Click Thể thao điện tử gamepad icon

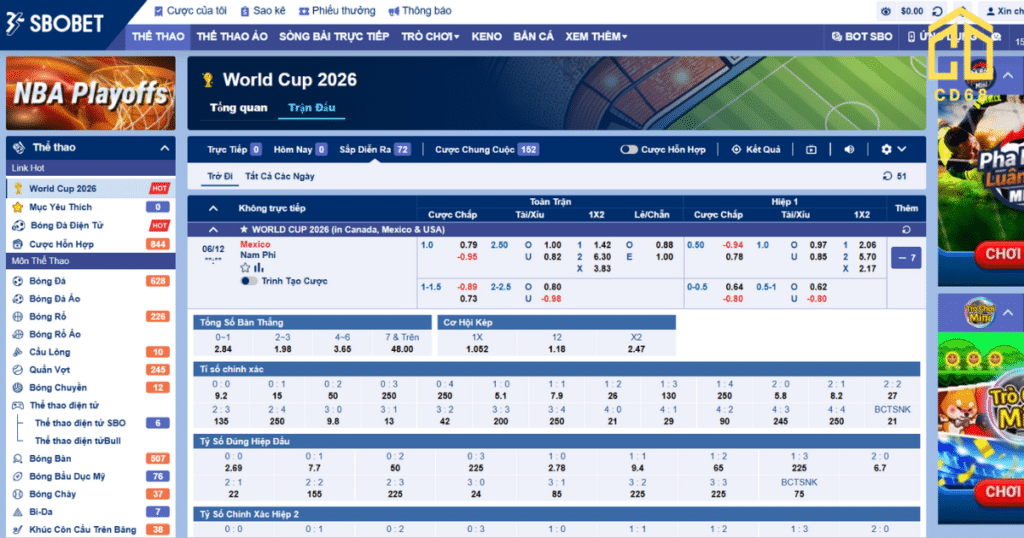[18, 405]
